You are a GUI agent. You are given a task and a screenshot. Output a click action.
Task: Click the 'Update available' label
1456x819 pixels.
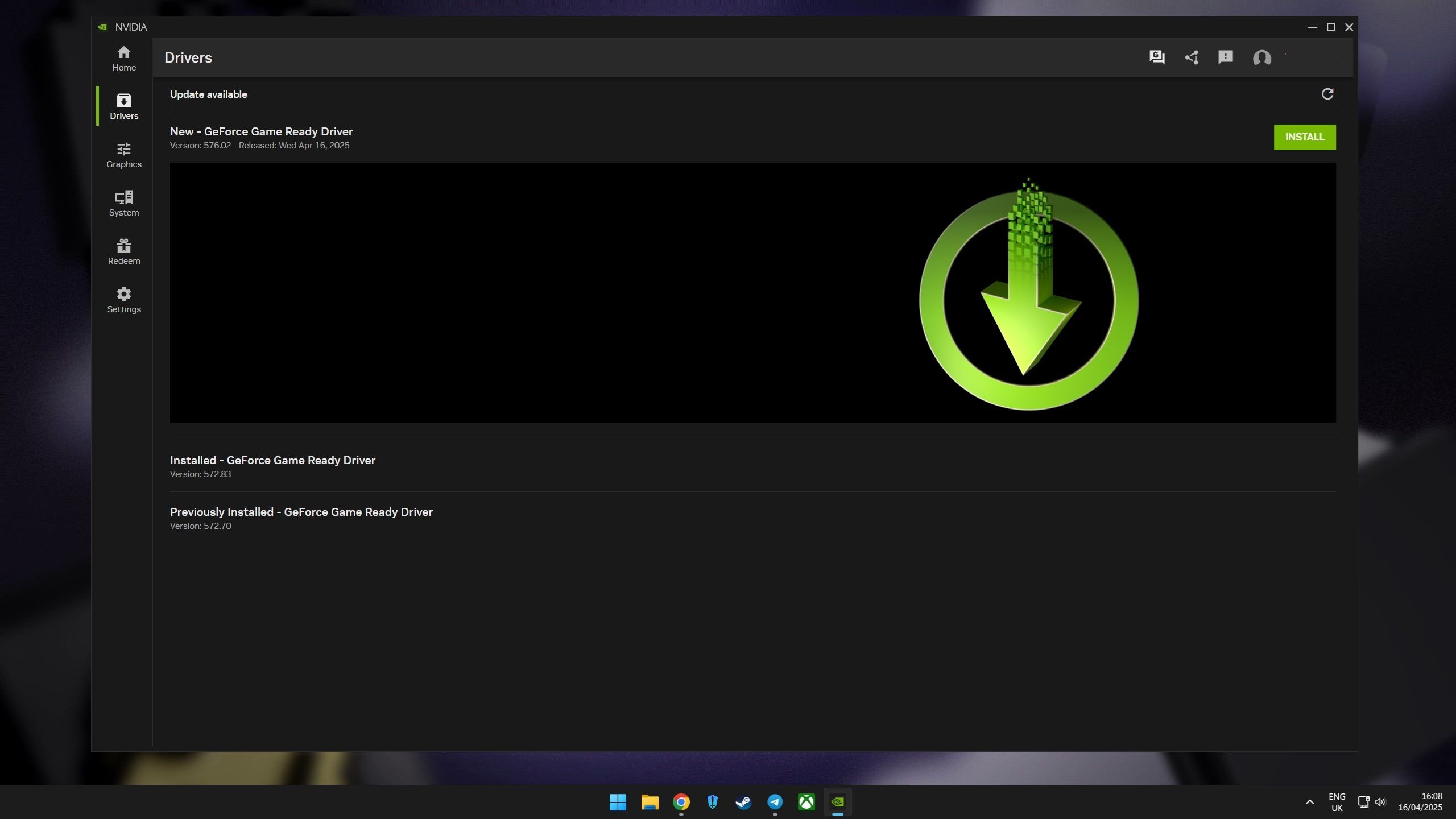click(x=208, y=94)
